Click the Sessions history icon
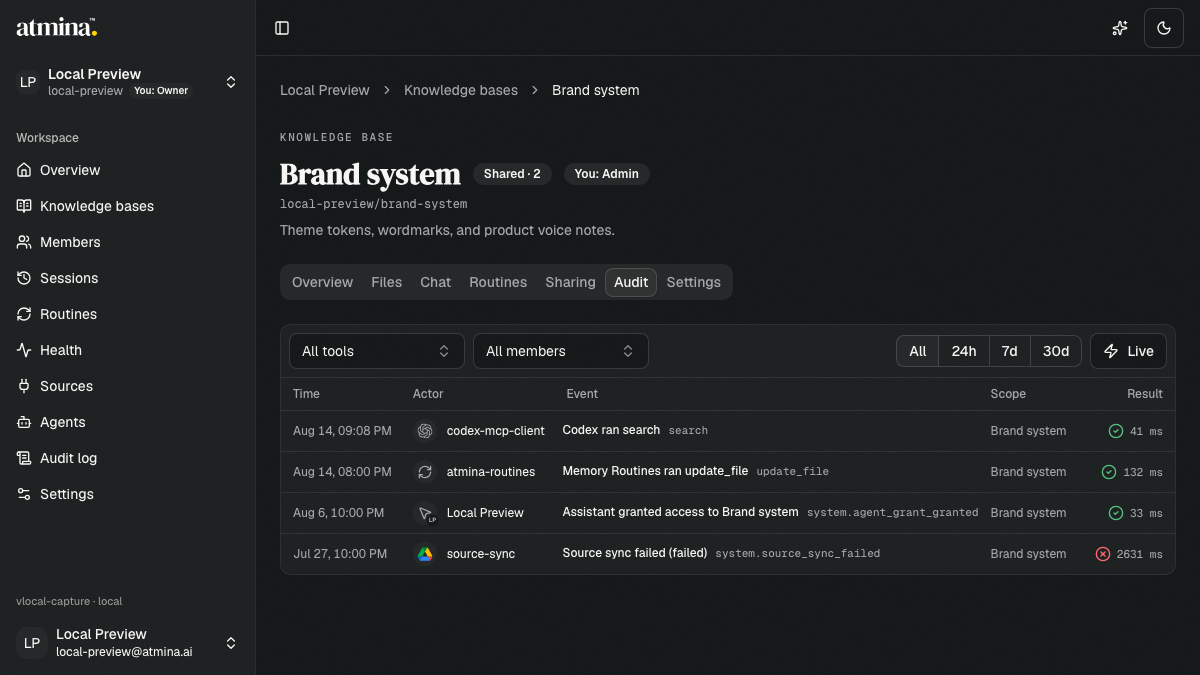1200x675 pixels. tap(24, 278)
